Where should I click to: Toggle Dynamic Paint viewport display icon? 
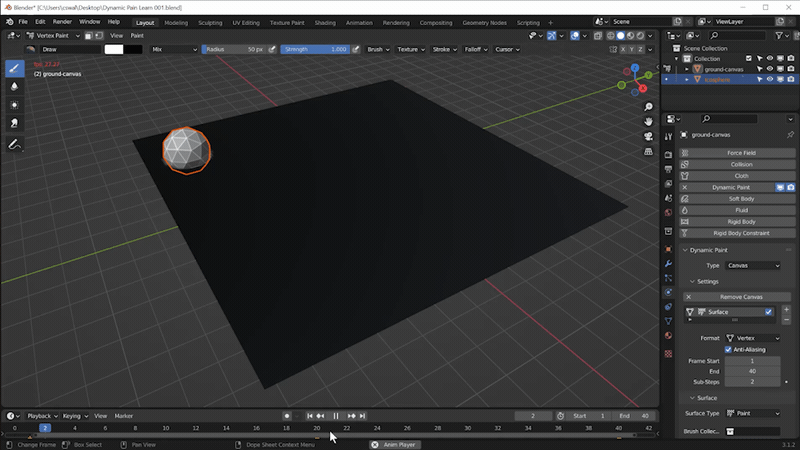[x=780, y=187]
